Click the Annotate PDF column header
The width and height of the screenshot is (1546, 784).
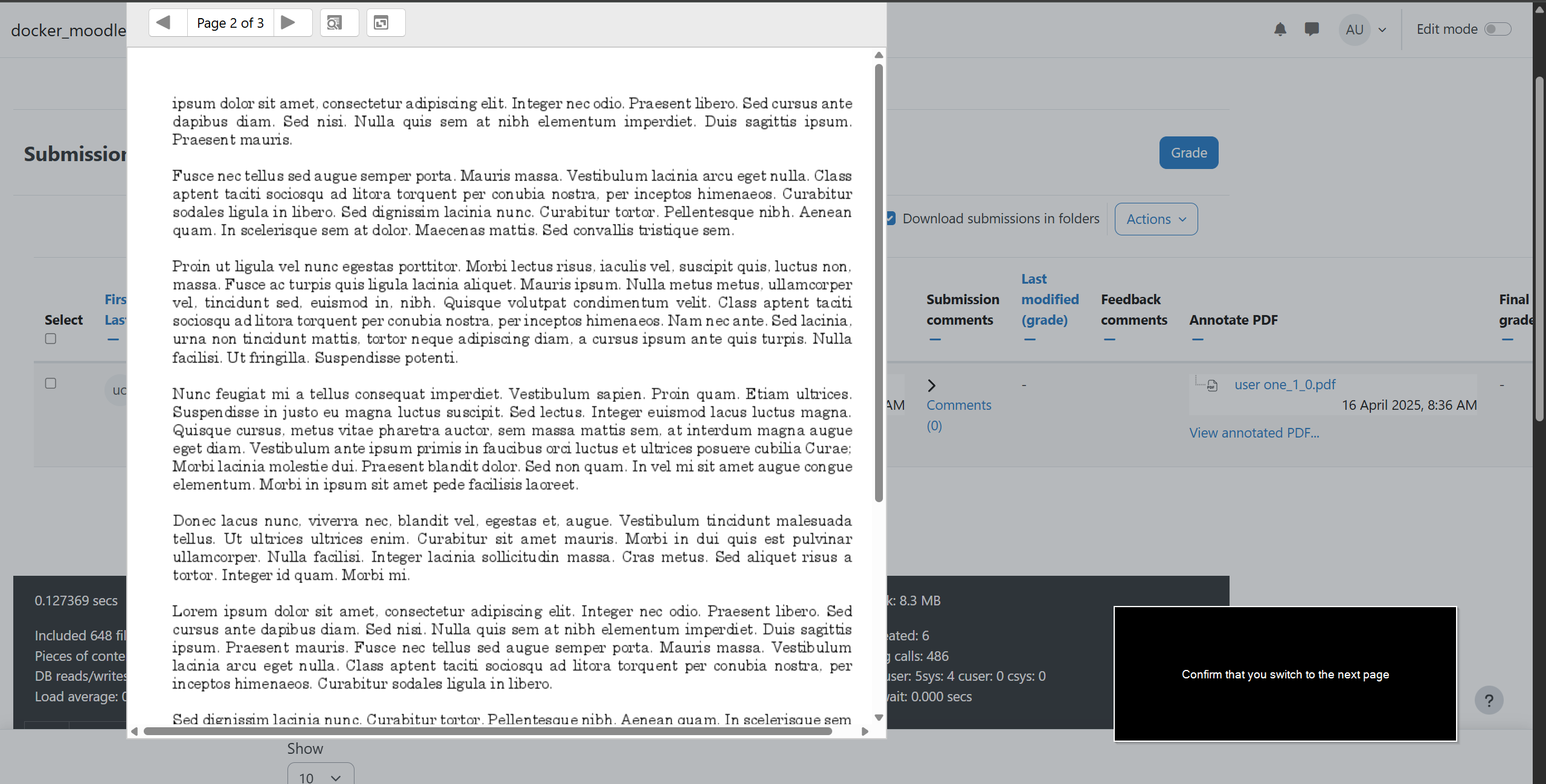click(x=1233, y=320)
